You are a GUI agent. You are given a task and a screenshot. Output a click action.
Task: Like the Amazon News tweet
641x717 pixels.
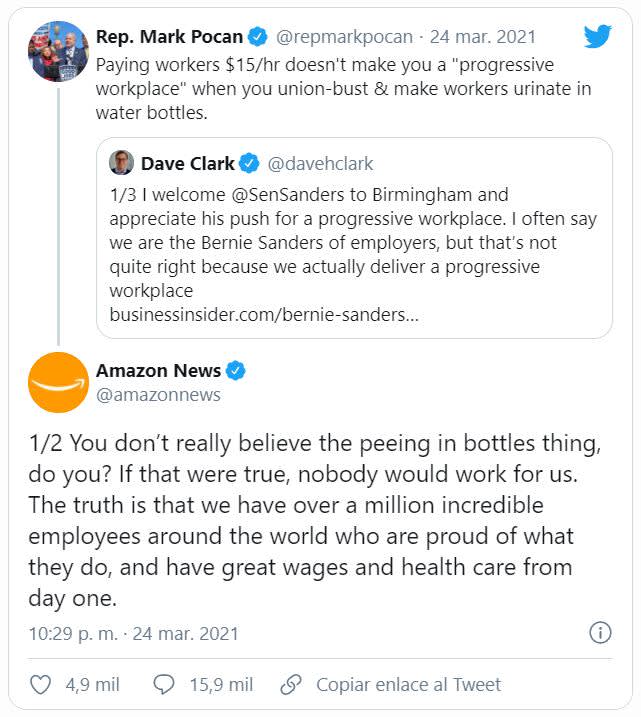41,685
